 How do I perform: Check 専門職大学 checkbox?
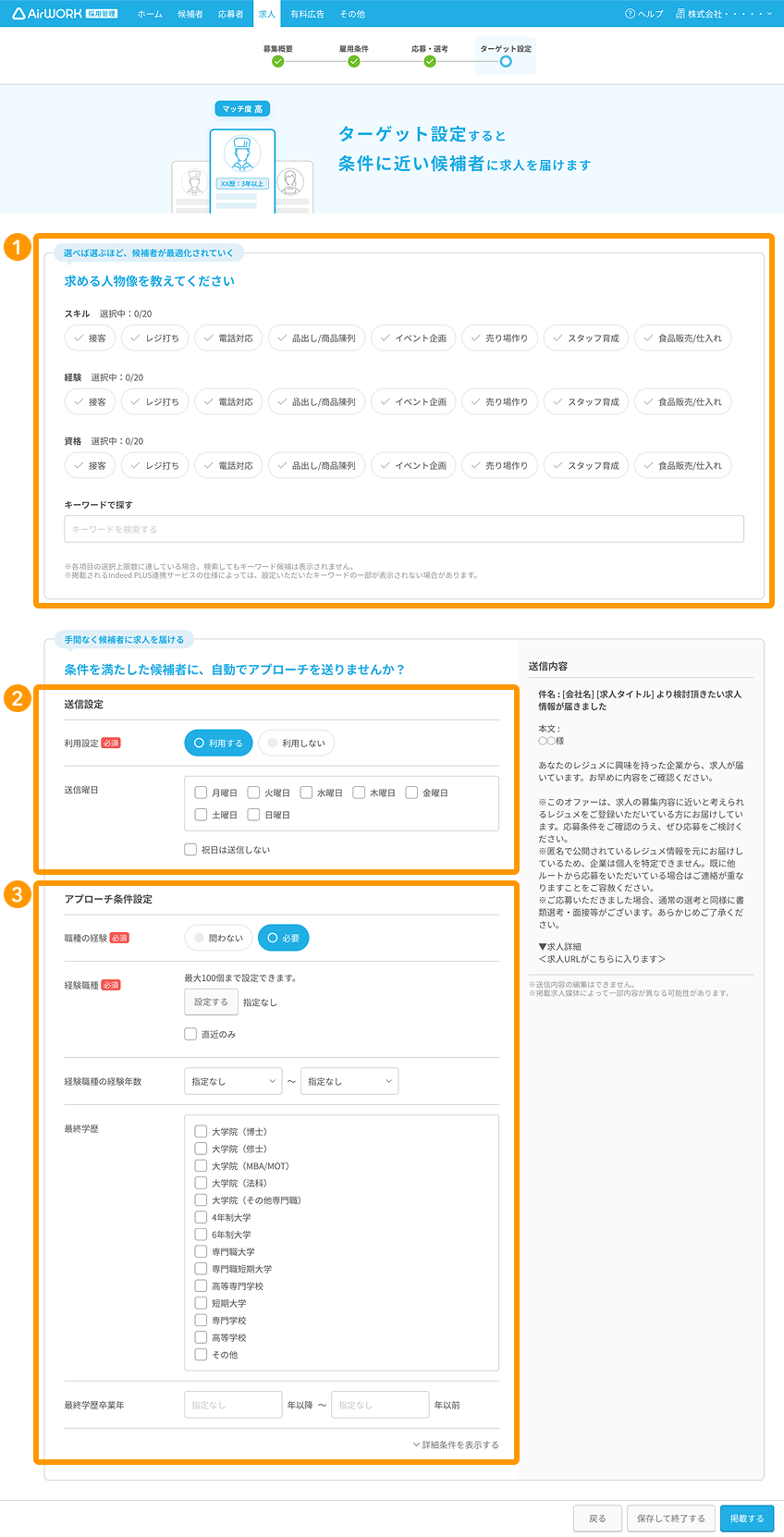pyautogui.click(x=201, y=1251)
